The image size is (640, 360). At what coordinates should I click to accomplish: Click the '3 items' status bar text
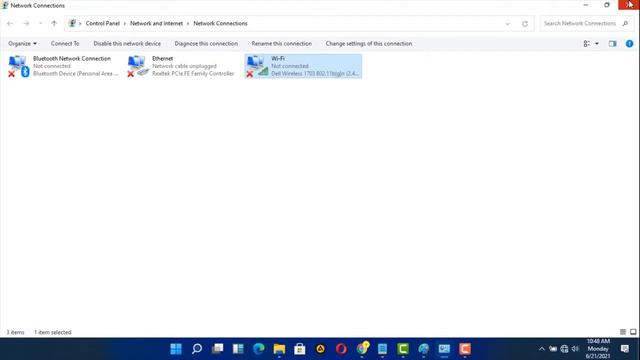tap(16, 332)
